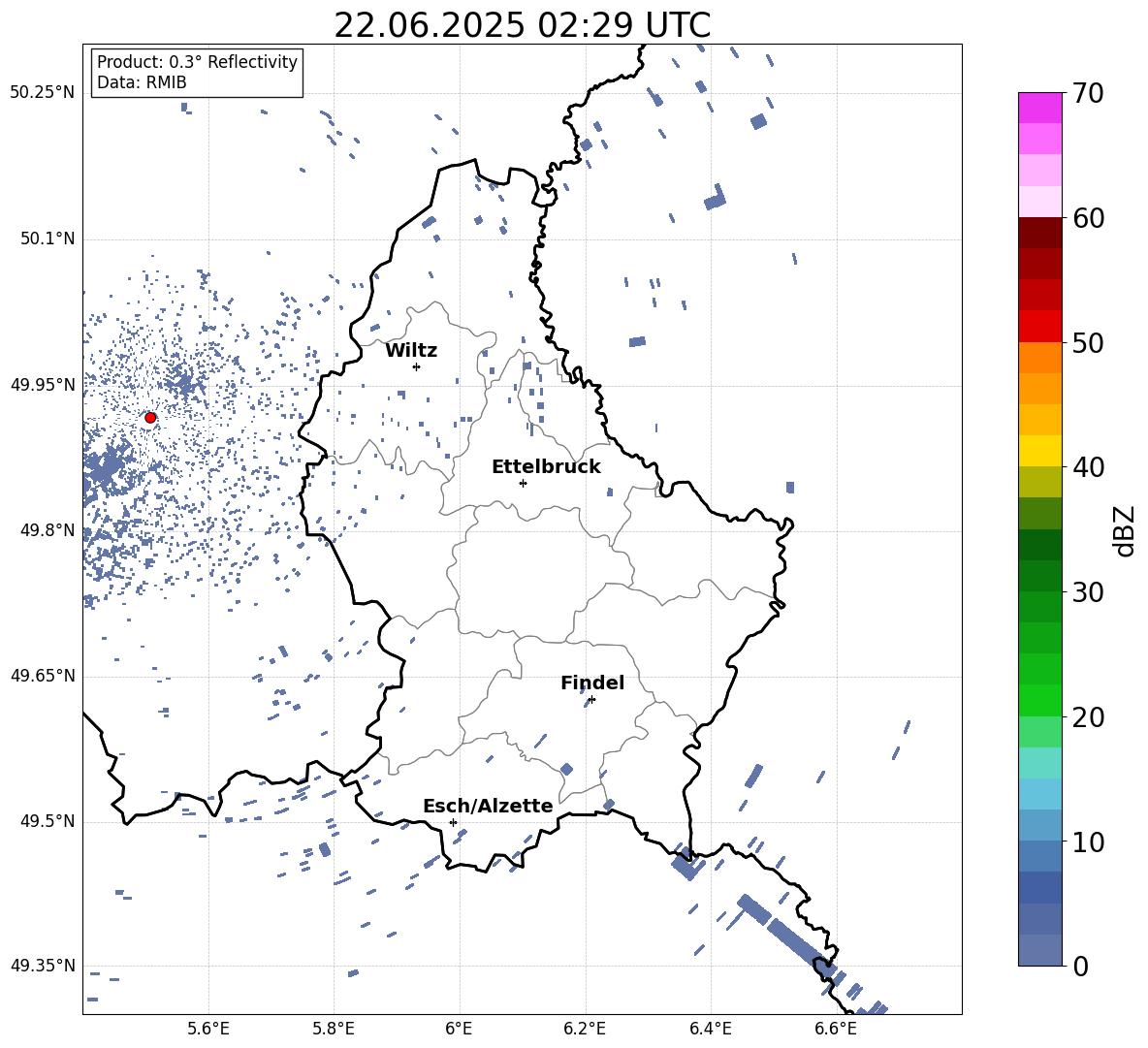Click the 'dBZ' colorbar axis label
Screen dimensions: 1148x1048
coord(1124,531)
